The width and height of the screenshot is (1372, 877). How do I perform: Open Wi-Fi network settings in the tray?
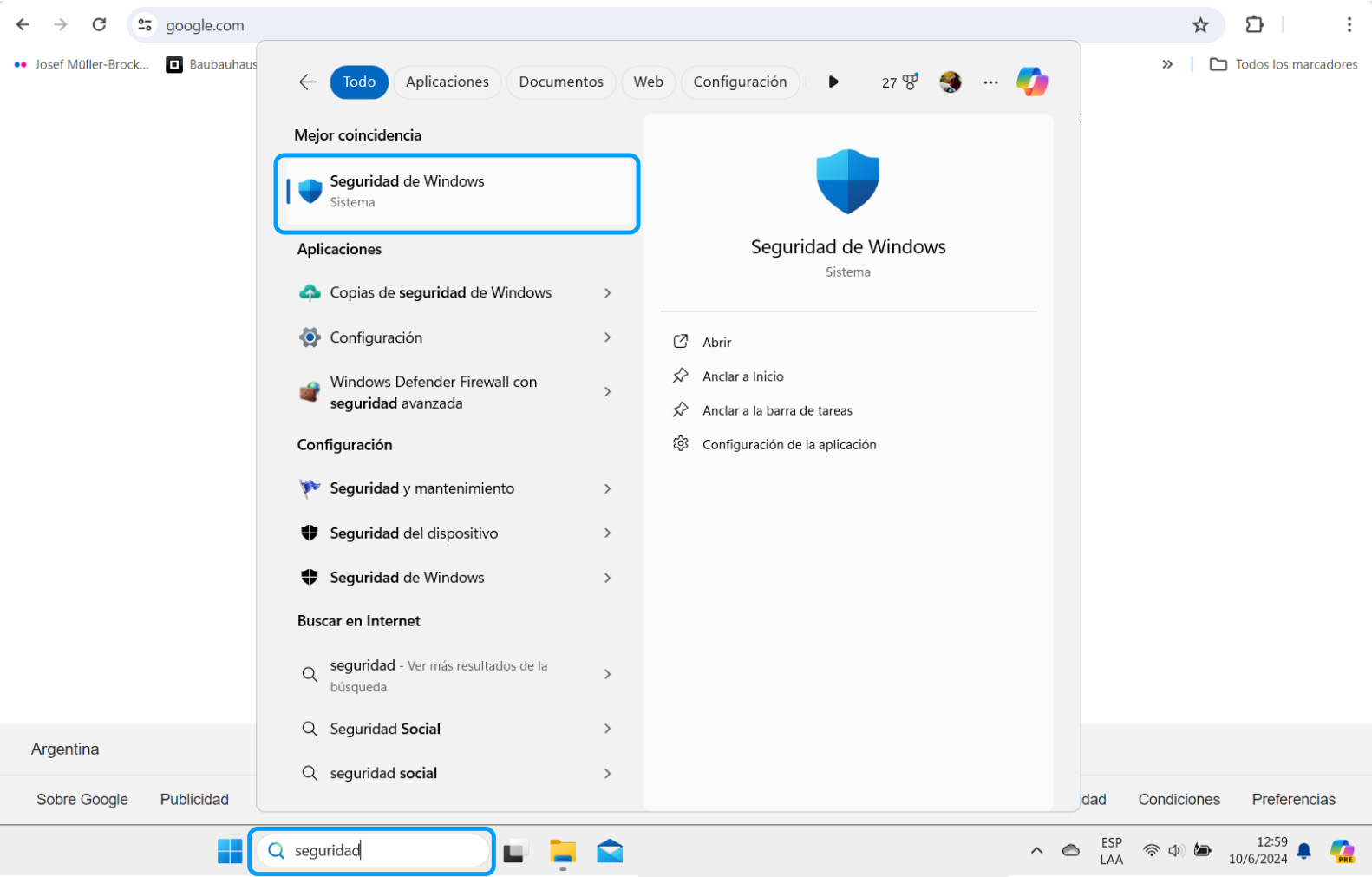(x=1151, y=850)
